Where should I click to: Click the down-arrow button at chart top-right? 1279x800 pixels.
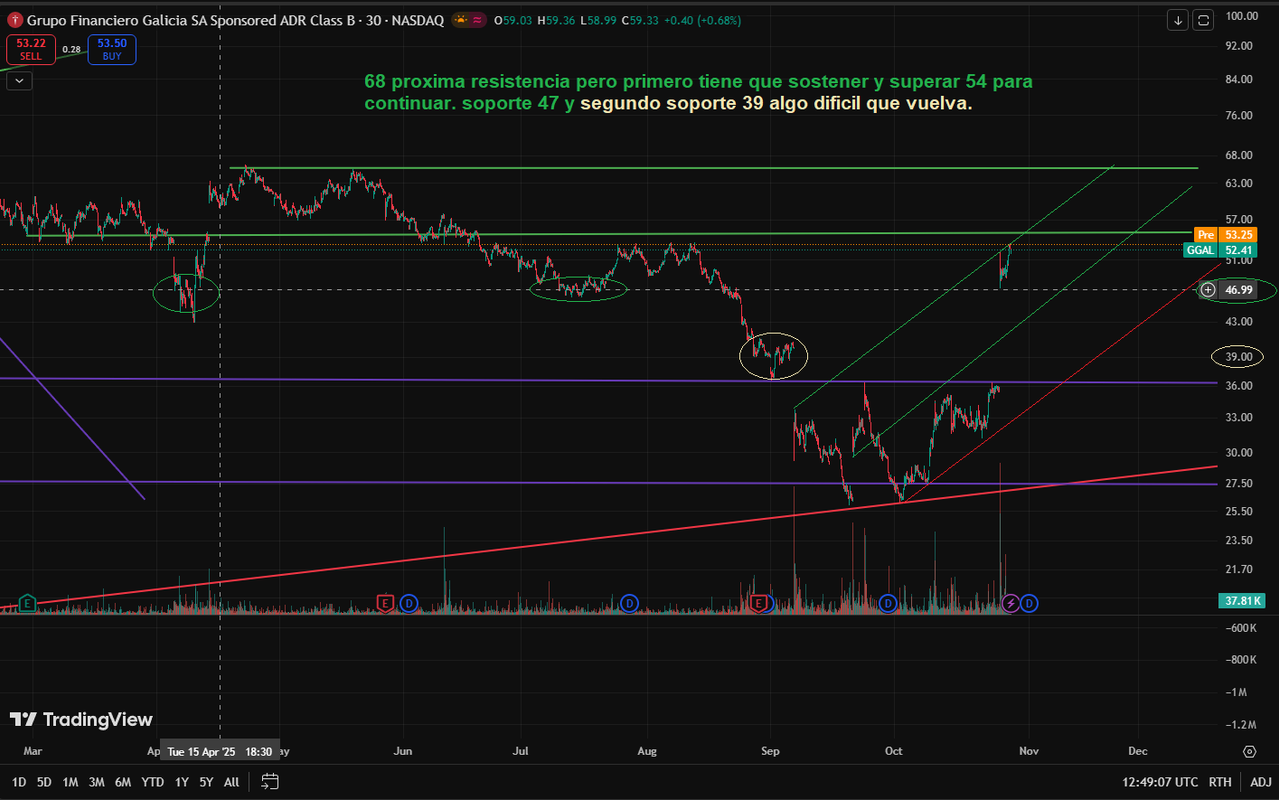[1178, 20]
